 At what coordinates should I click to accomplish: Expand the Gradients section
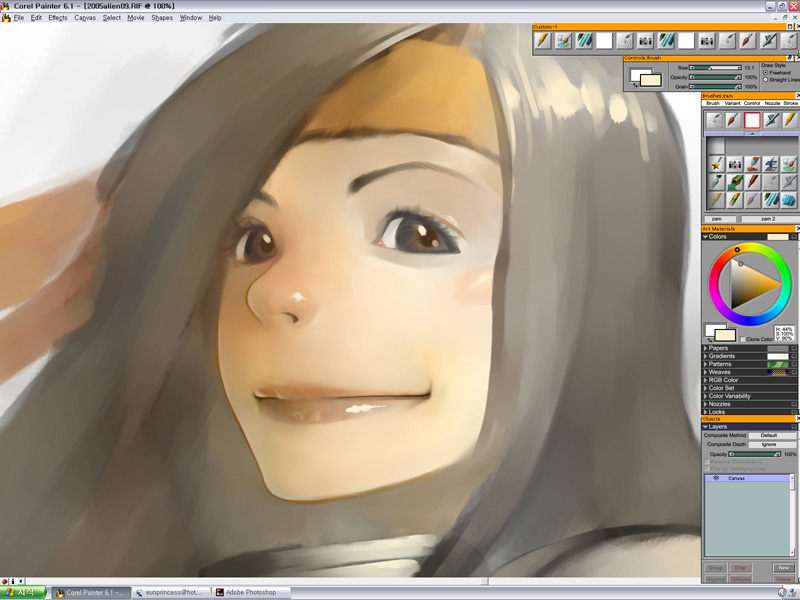706,356
